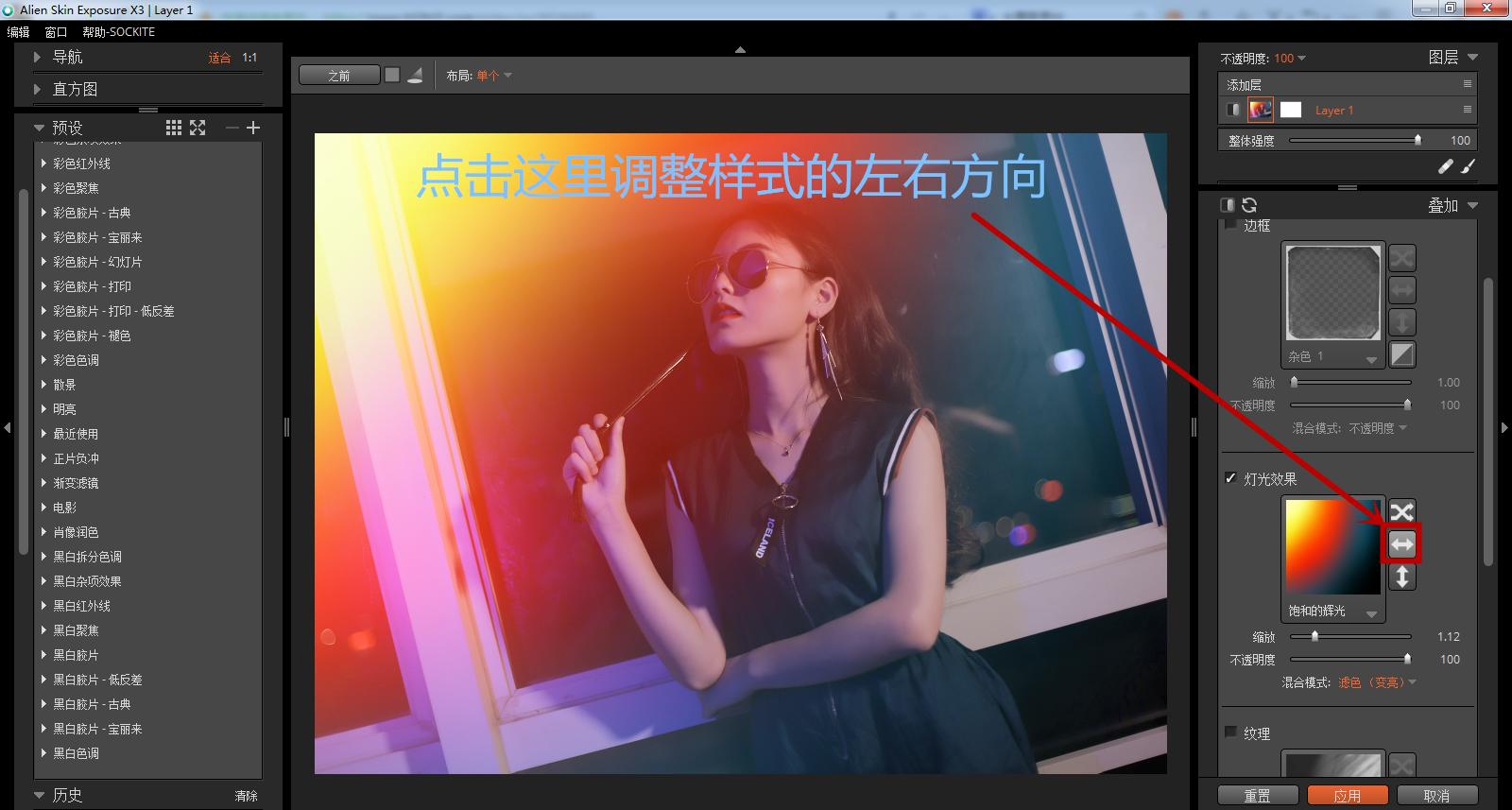Expand the 黑白胶片 - 低反差 preset group
This screenshot has height=810, width=1512.
(44, 680)
